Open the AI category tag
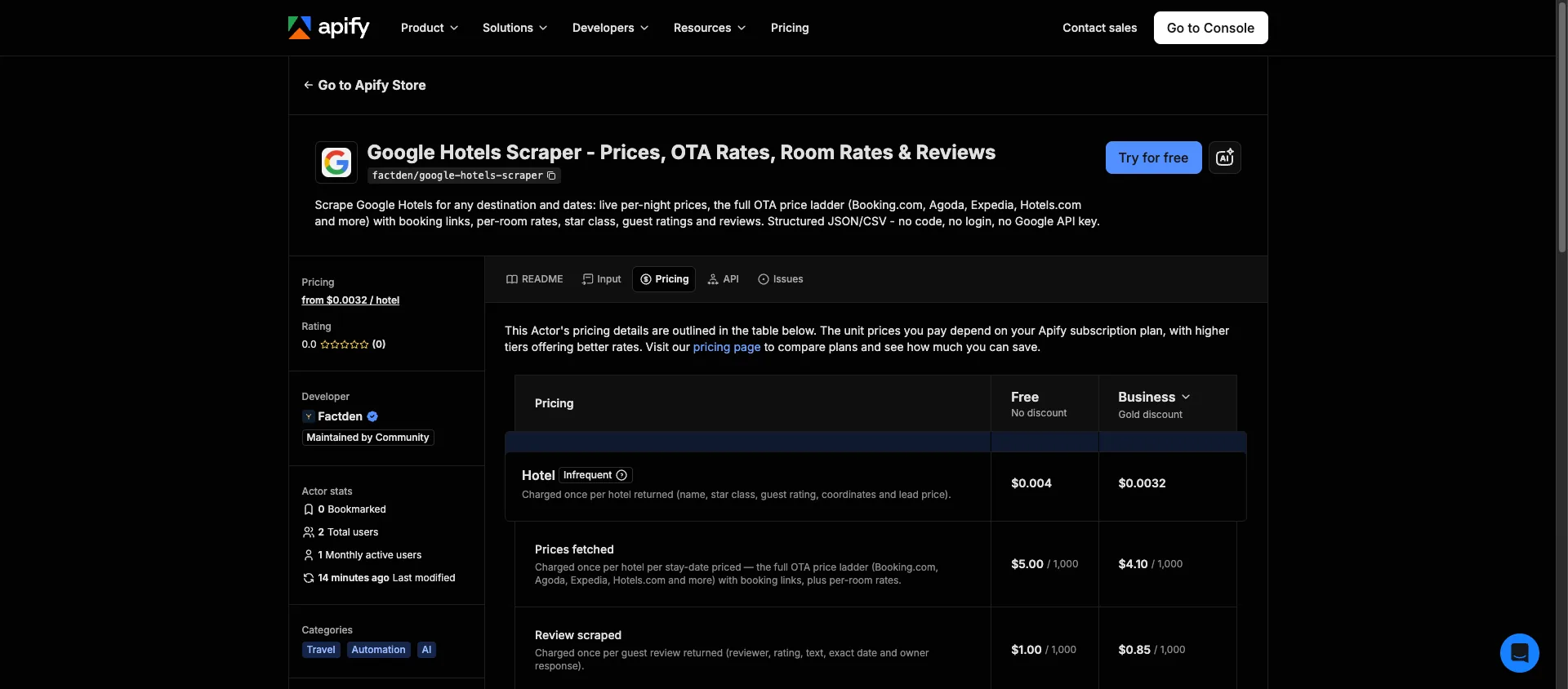This screenshot has height=689, width=1568. 426,650
